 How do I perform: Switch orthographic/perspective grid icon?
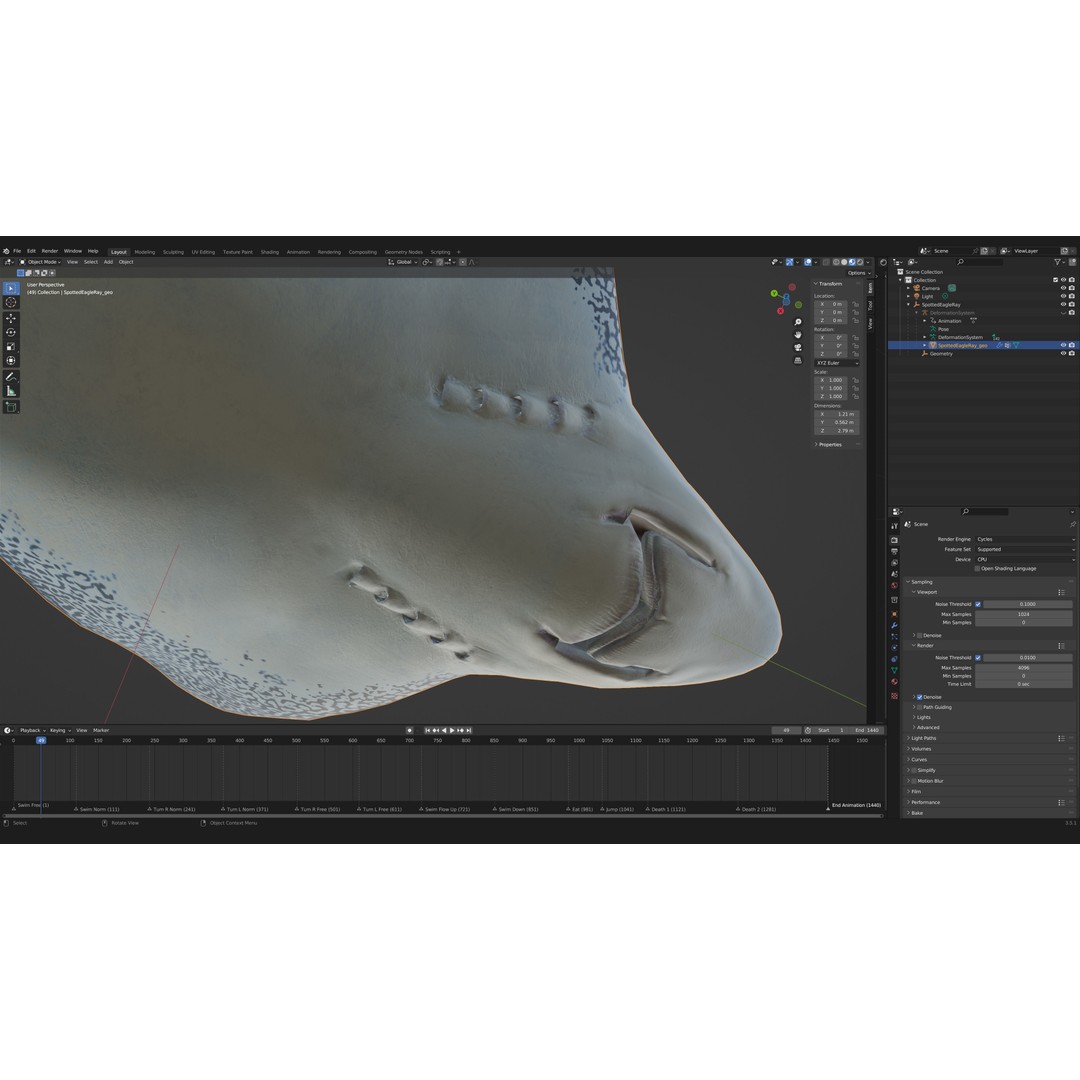tap(798, 360)
